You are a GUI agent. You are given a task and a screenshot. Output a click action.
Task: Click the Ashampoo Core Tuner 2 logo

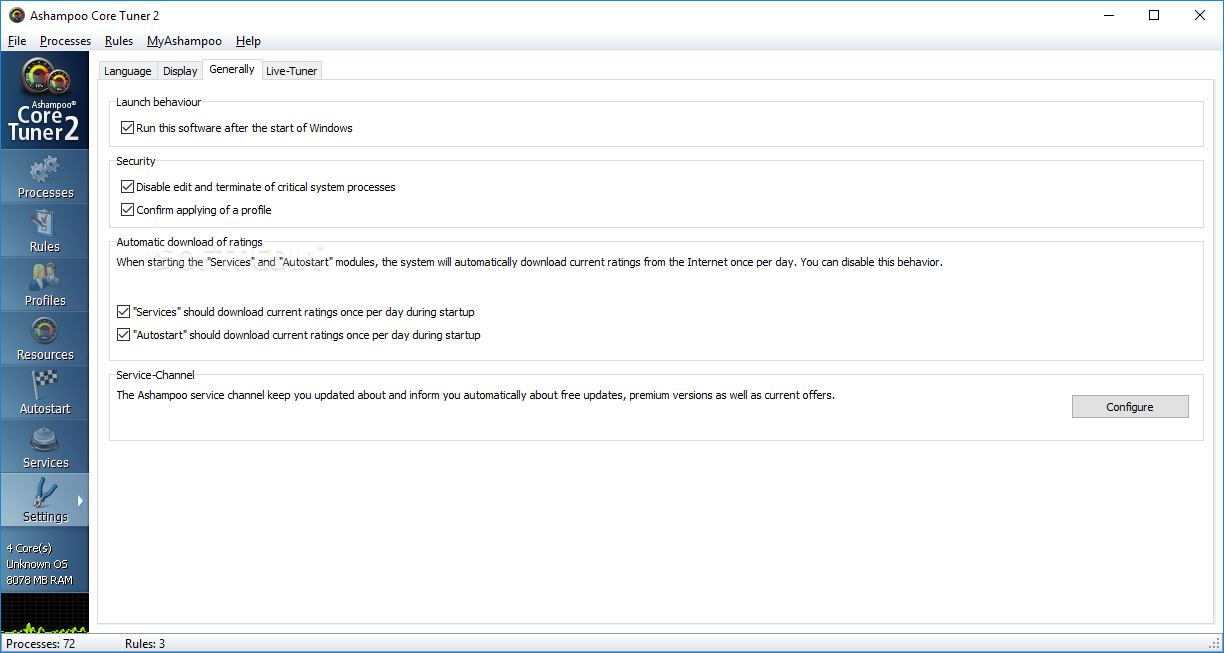point(45,100)
